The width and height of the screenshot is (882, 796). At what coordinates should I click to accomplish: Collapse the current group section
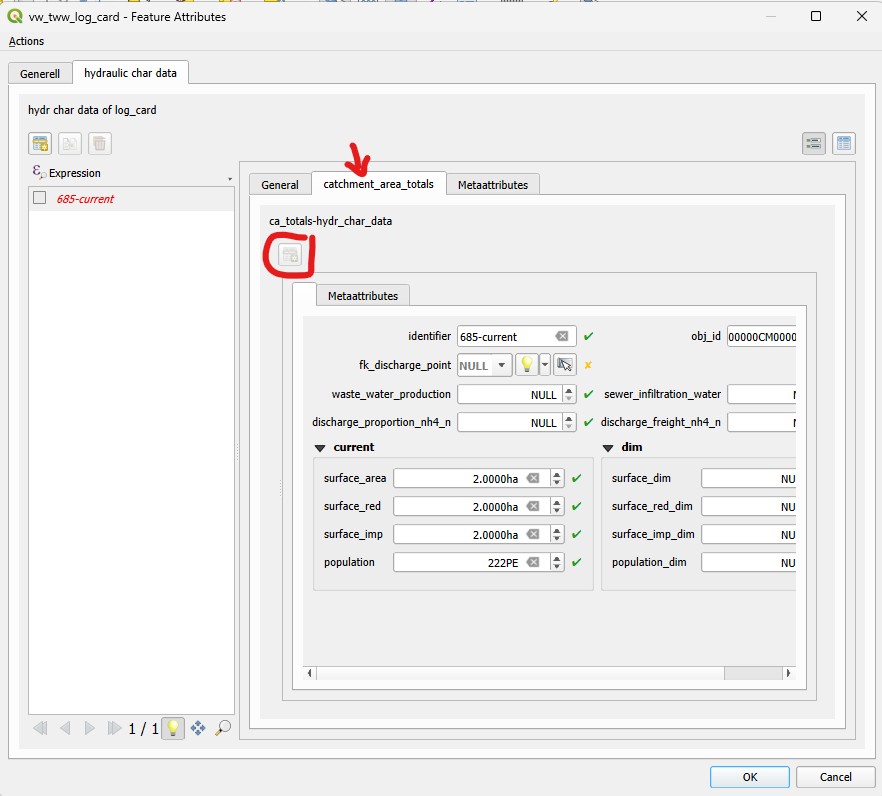(x=320, y=447)
